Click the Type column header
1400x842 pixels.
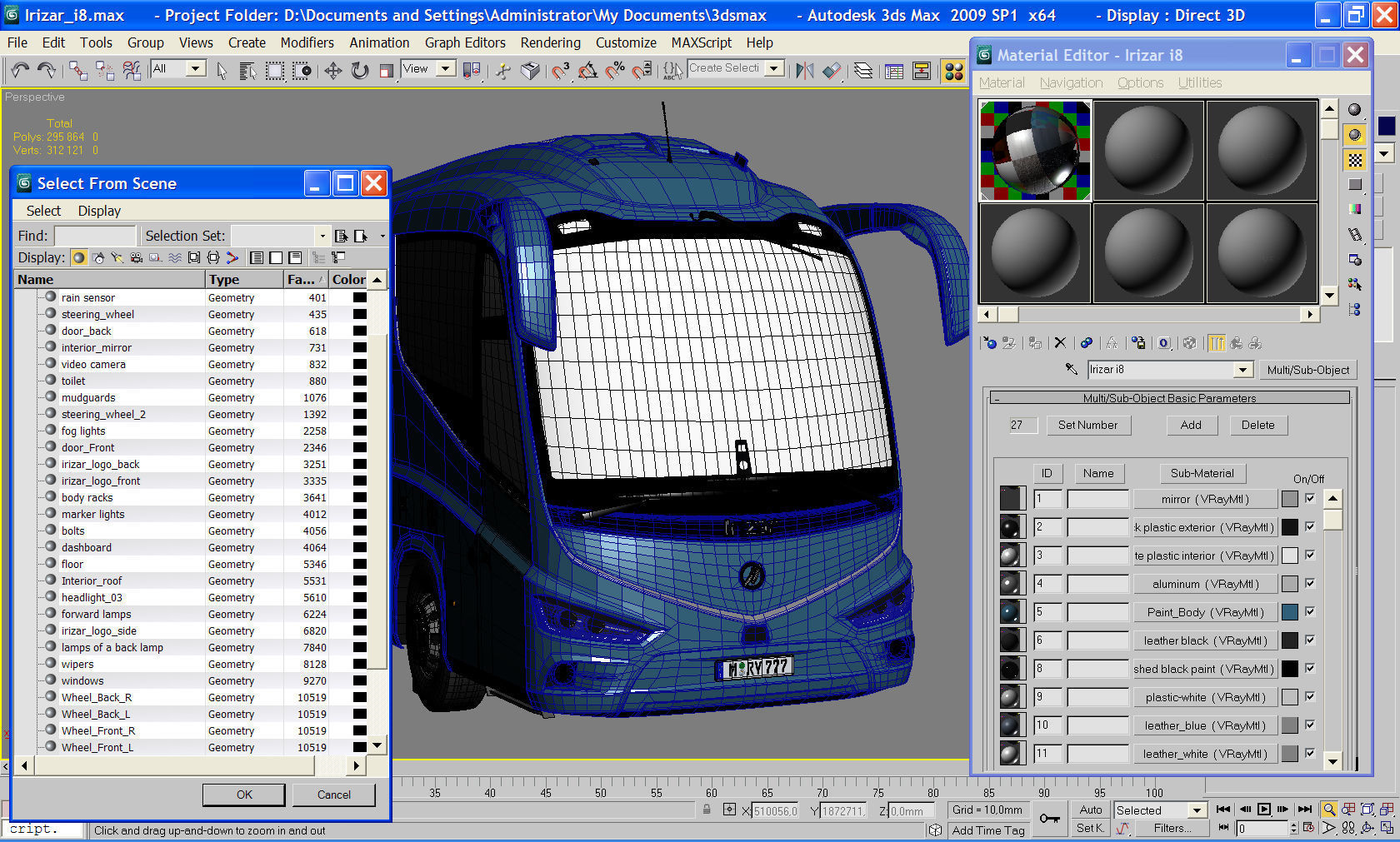point(243,280)
